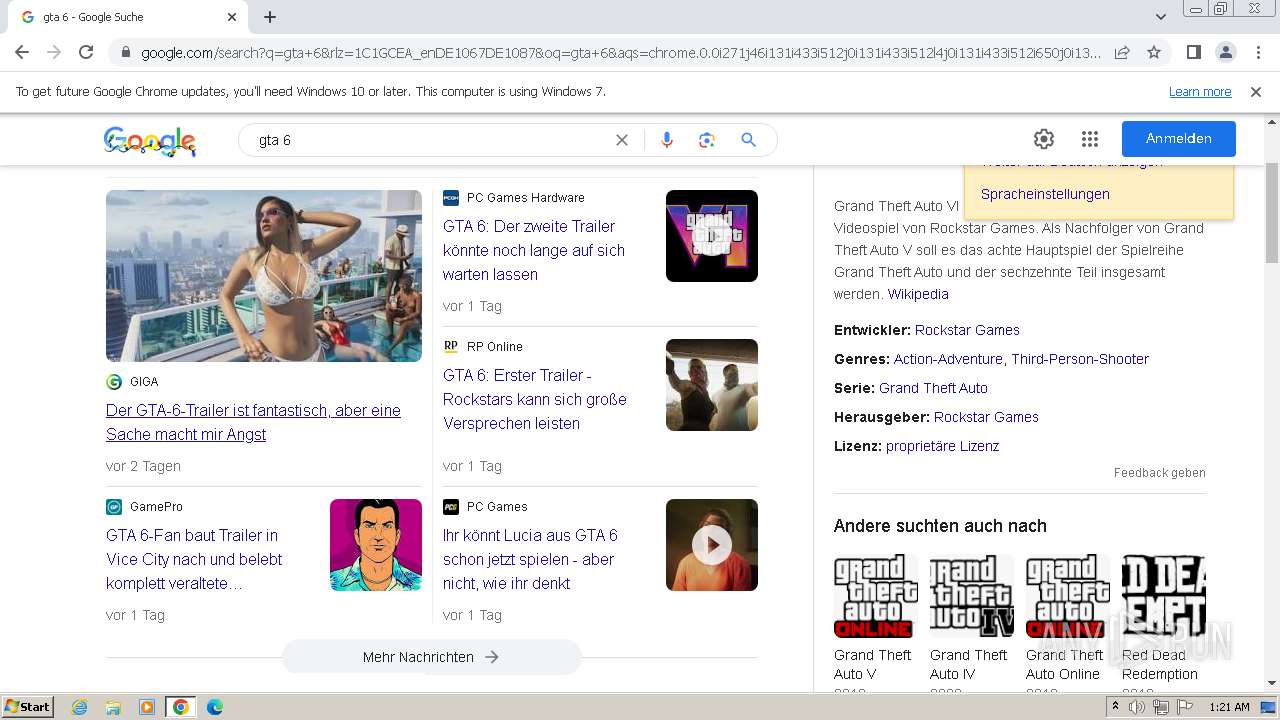
Task: Open the Wikipedia link
Action: click(x=918, y=294)
